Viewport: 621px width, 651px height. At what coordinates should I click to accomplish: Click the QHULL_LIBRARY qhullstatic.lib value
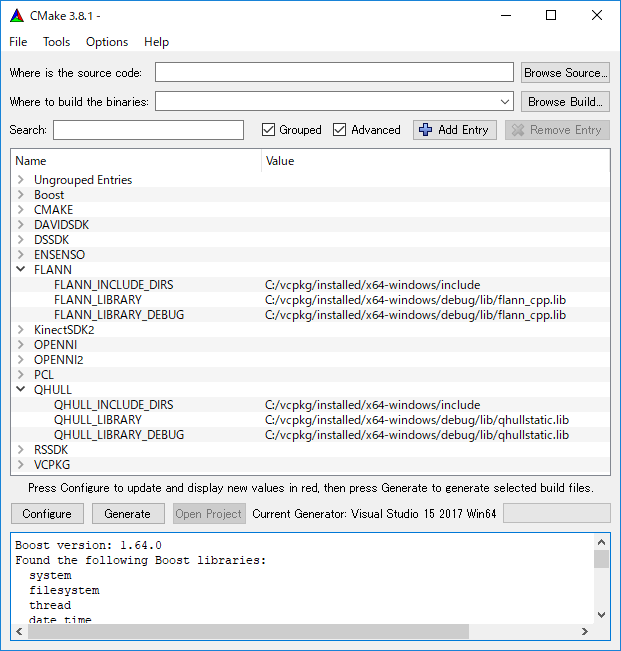coord(417,420)
